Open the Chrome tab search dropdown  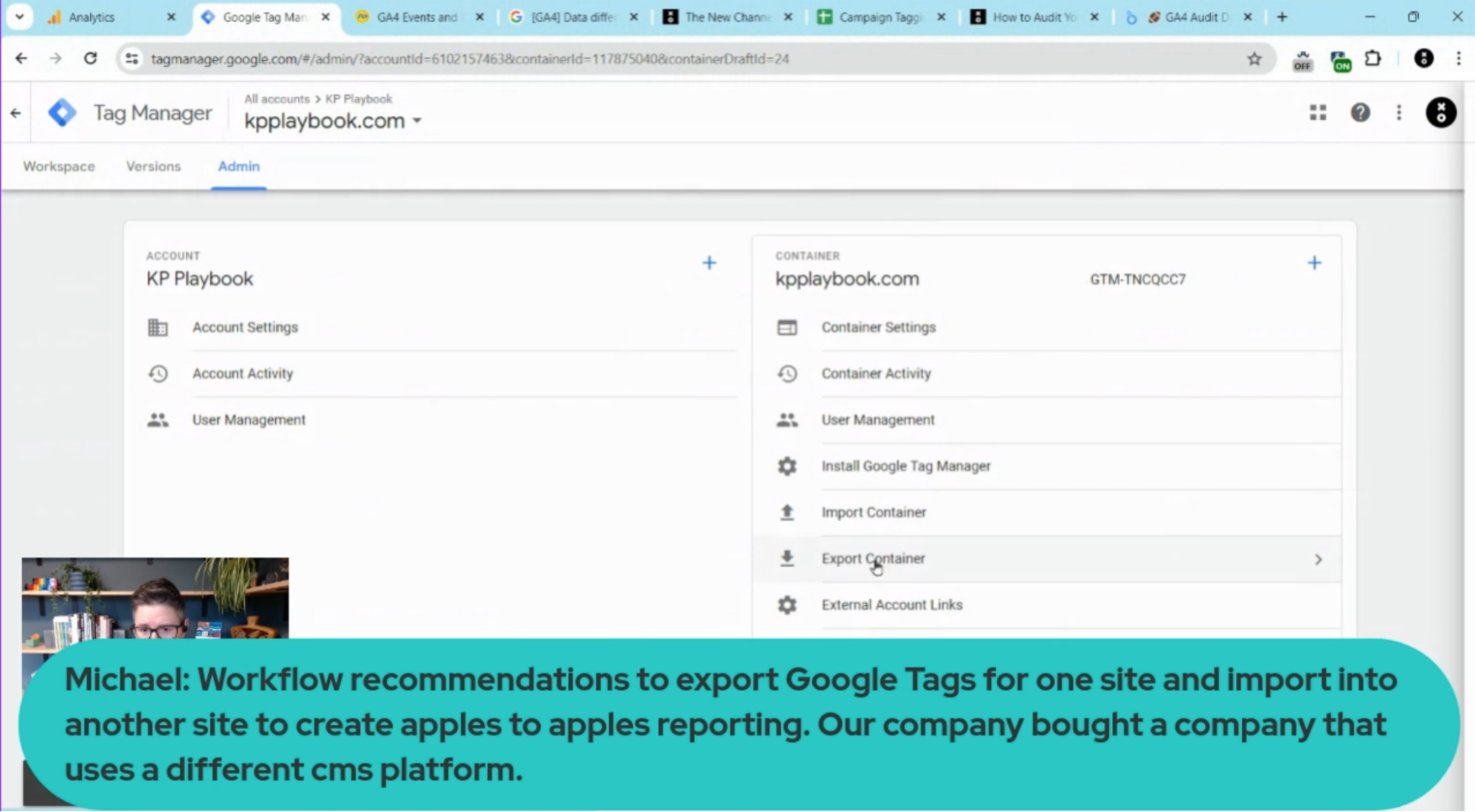click(x=19, y=16)
